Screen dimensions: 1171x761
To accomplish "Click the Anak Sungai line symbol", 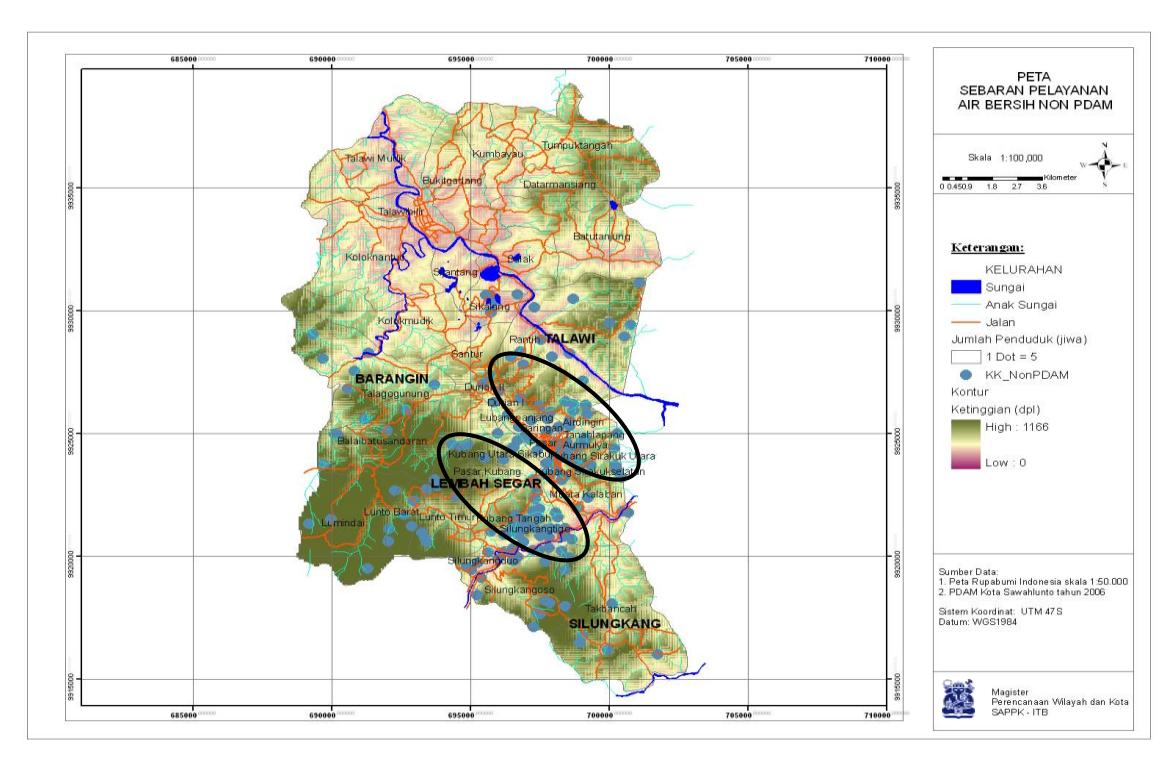I will pyautogui.click(x=966, y=305).
